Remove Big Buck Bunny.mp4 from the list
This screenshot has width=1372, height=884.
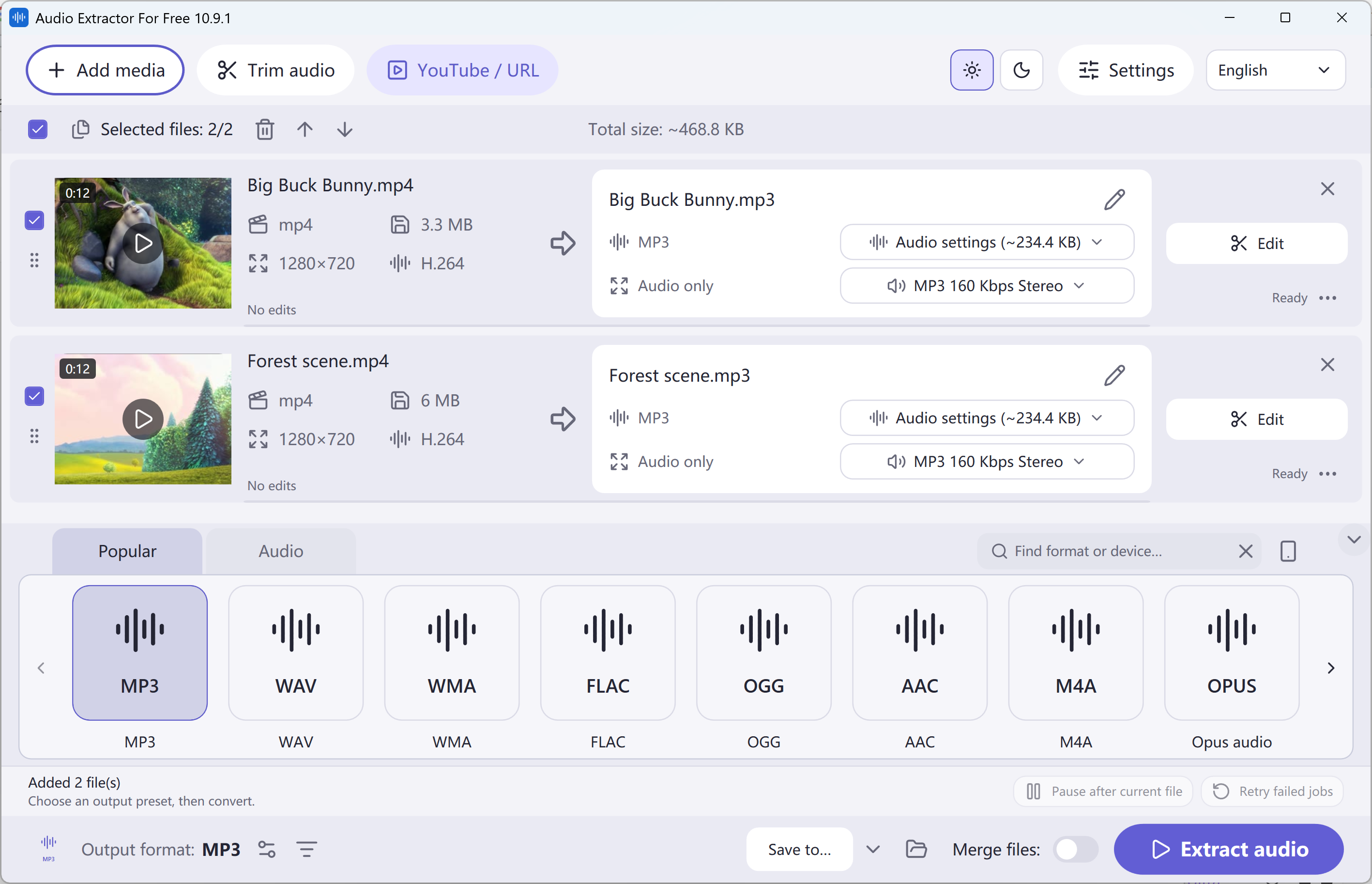pyautogui.click(x=1327, y=189)
